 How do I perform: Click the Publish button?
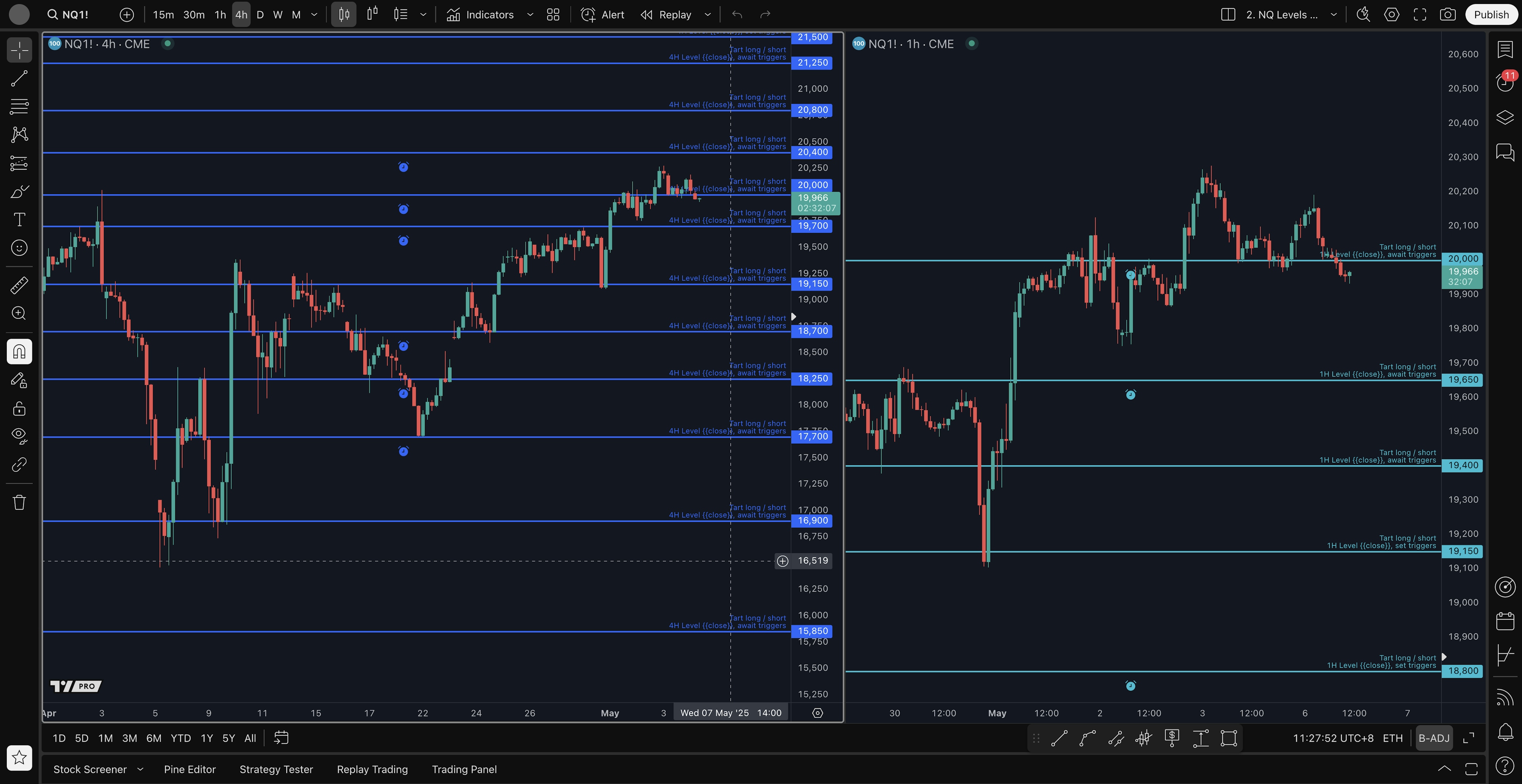click(x=1491, y=15)
